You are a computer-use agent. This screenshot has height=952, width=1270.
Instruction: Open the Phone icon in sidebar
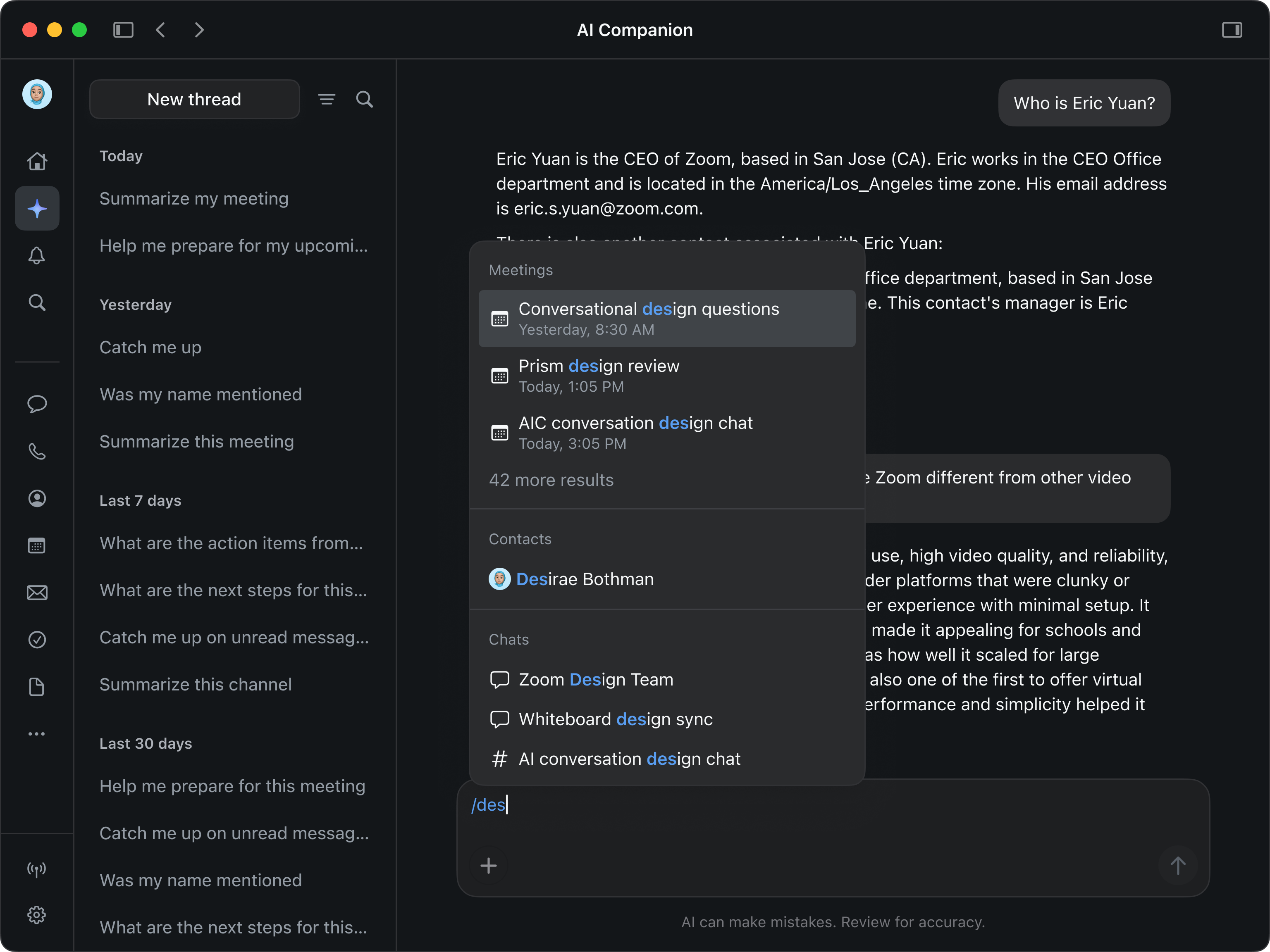click(37, 451)
